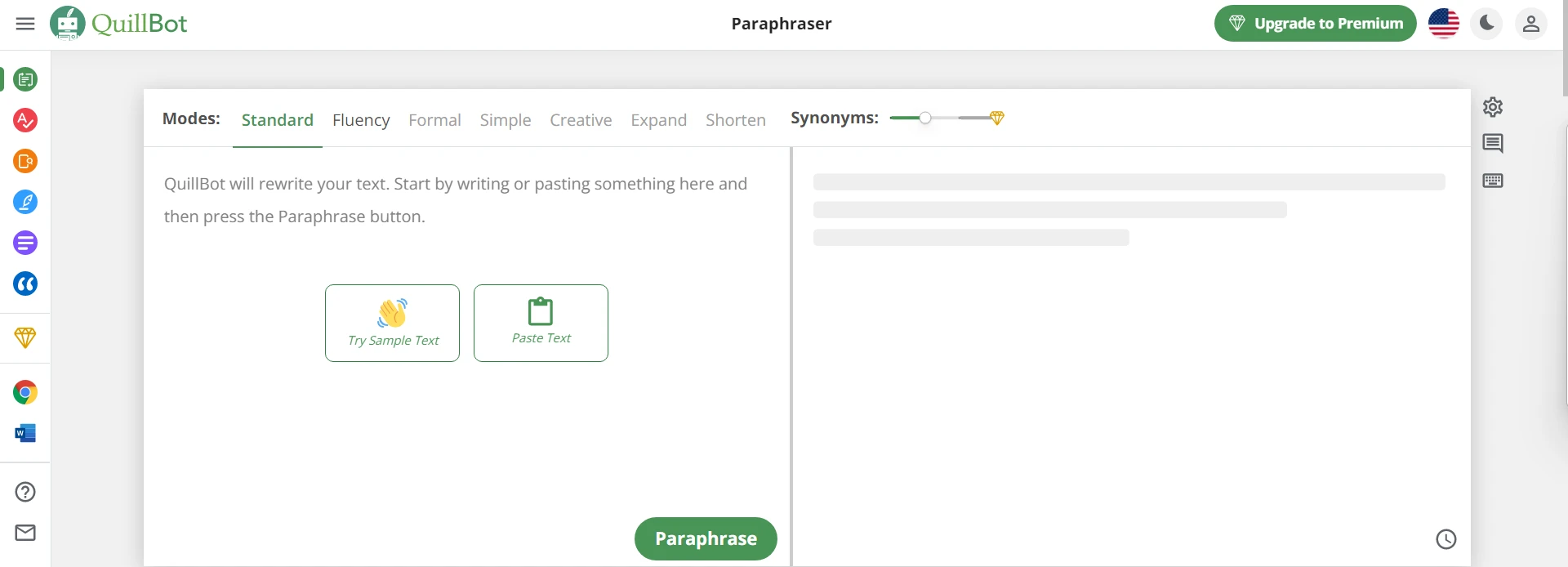Change language via the US flag

coord(1444,24)
